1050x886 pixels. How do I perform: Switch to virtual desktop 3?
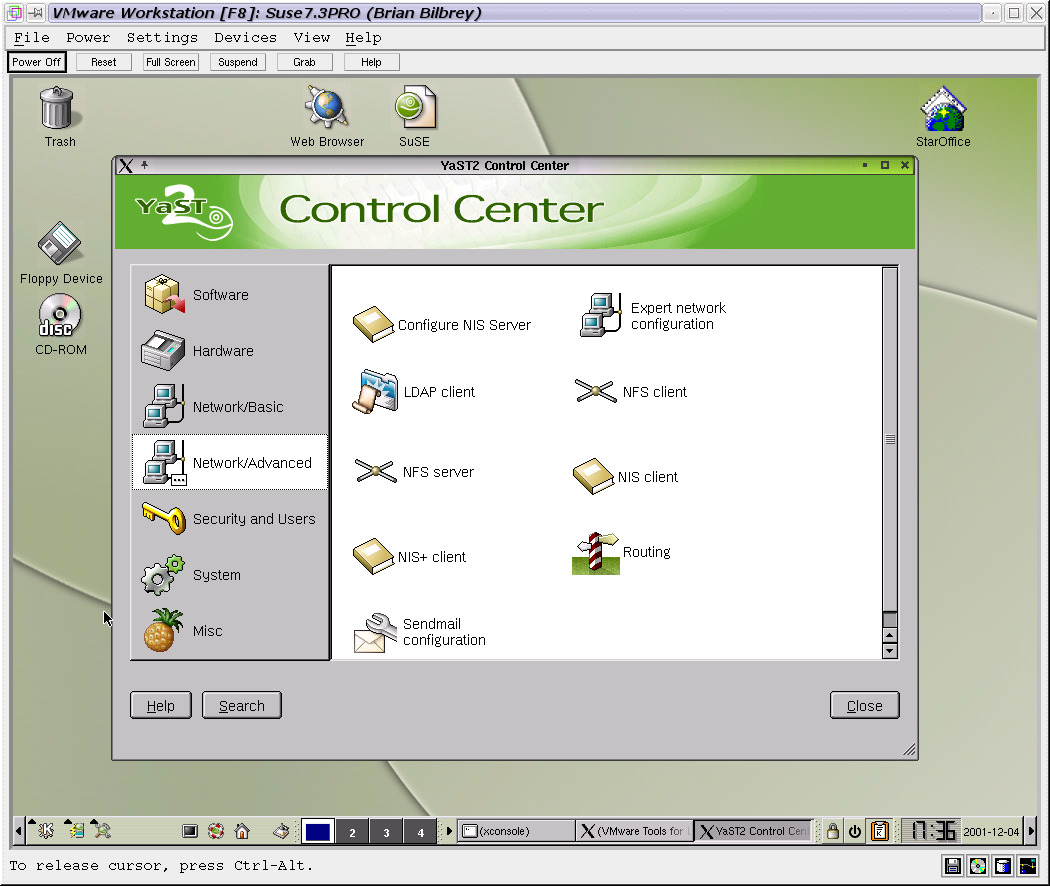tap(386, 832)
